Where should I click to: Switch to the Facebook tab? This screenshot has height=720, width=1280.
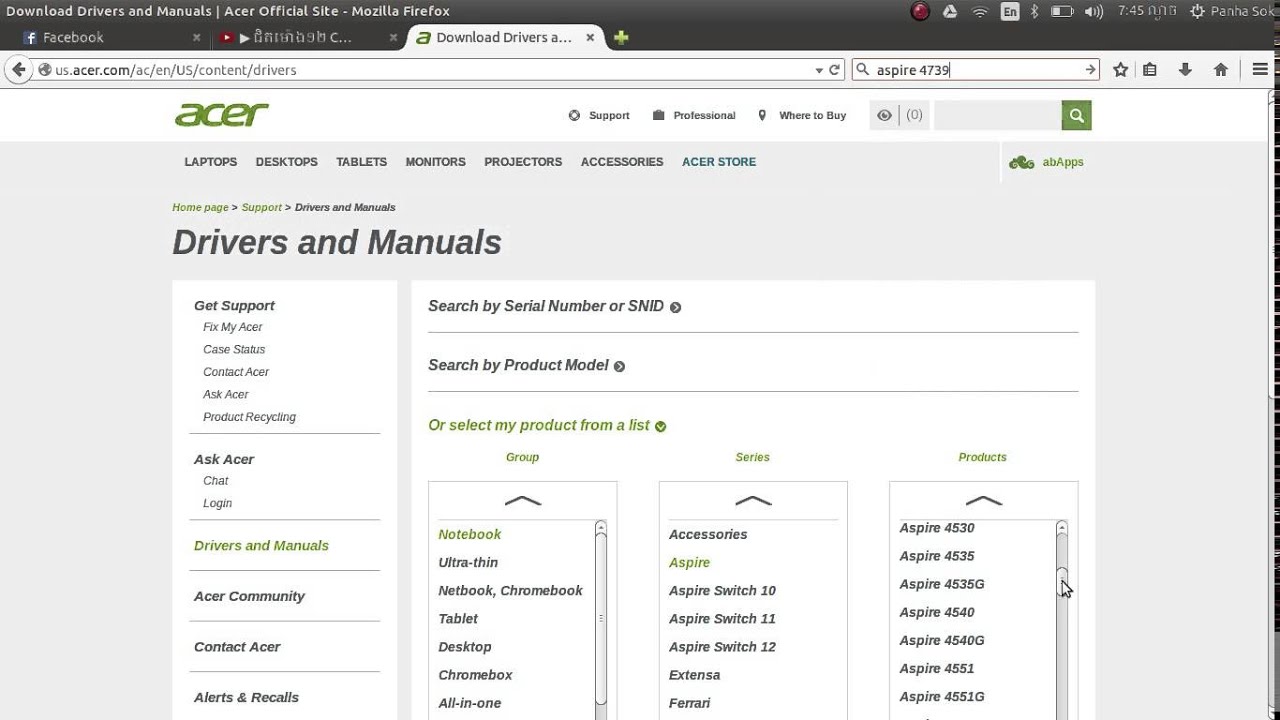point(73,38)
